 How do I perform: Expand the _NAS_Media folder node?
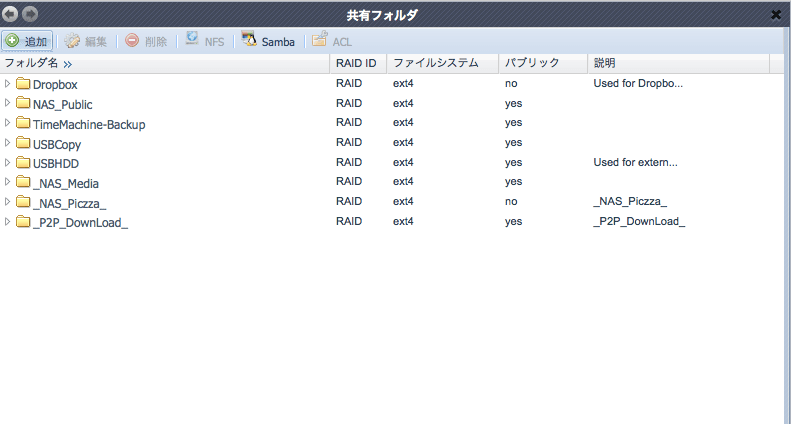click(x=7, y=181)
